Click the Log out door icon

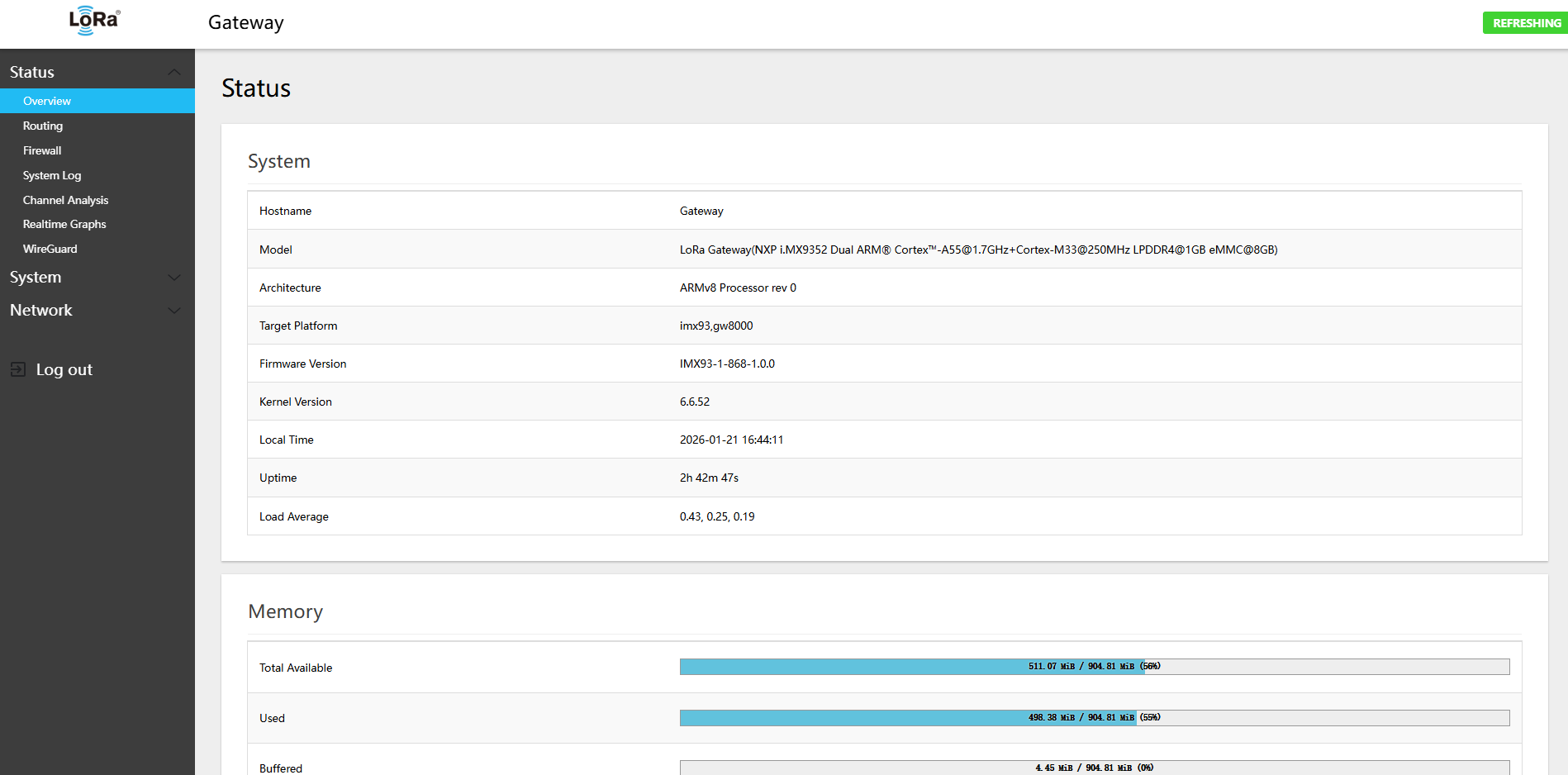[18, 369]
